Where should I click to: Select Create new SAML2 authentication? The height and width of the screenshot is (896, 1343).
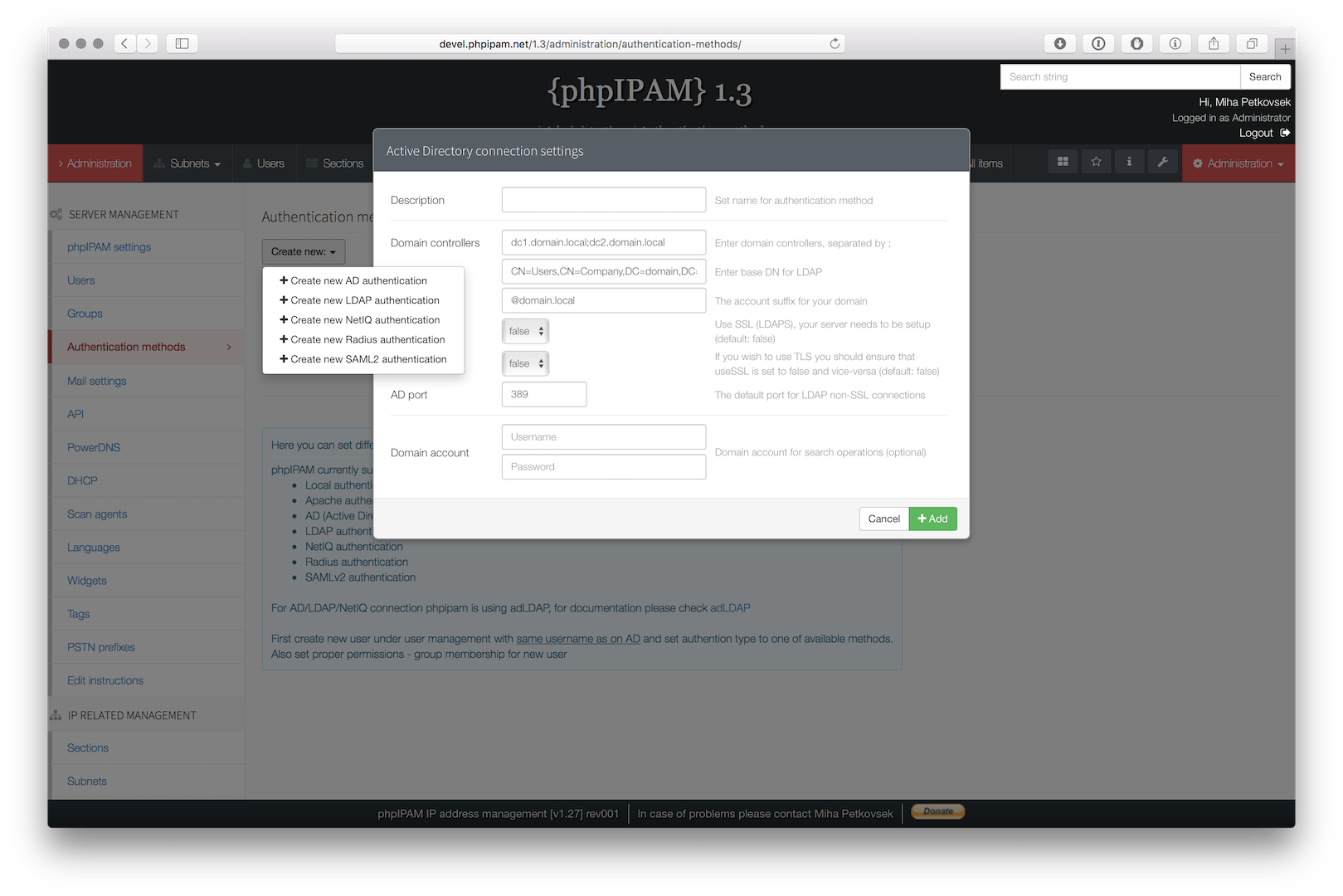pos(363,359)
